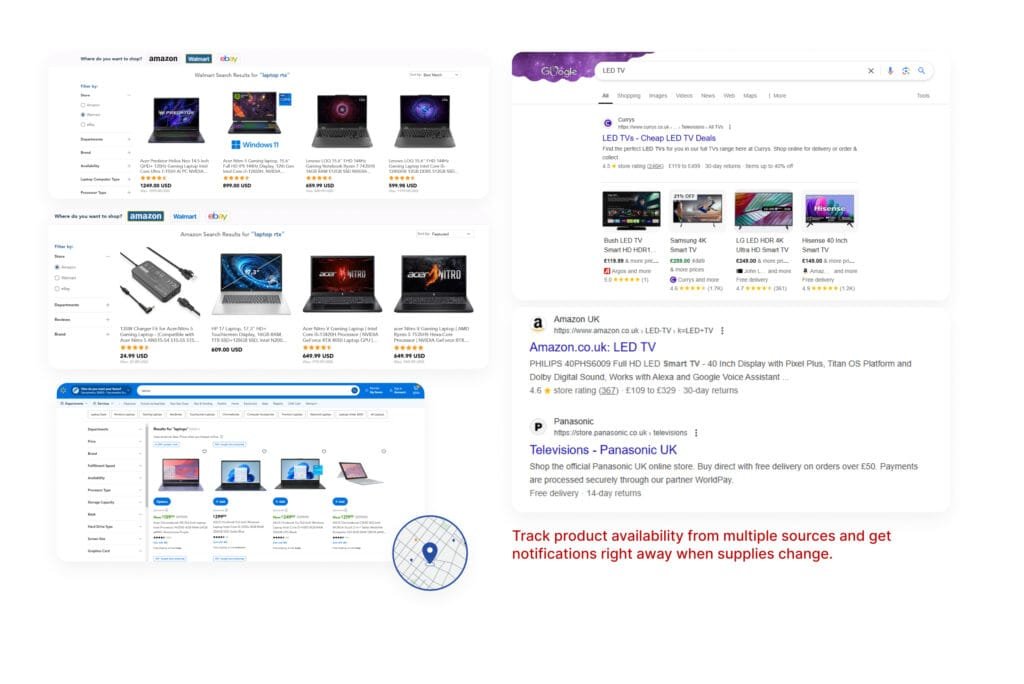Open the LG LED HDR 4K TV thumbnail
This screenshot has width=1024, height=684.
[x=763, y=210]
